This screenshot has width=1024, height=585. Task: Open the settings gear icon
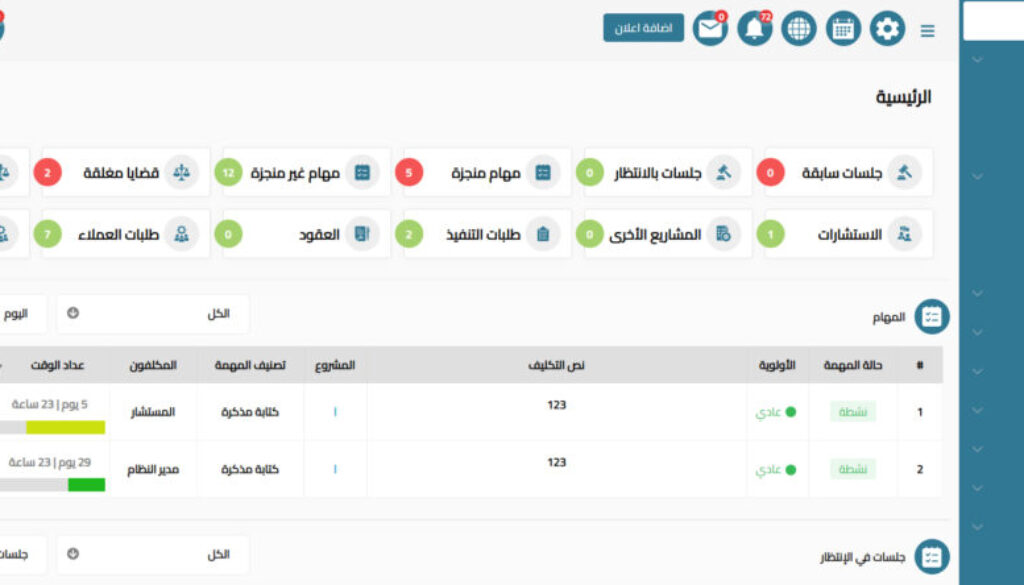click(885, 29)
